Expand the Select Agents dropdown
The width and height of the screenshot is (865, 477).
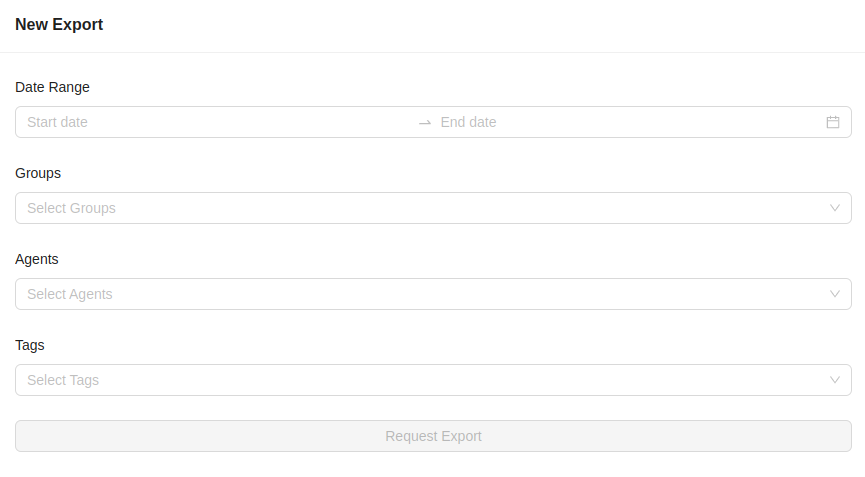coord(433,294)
